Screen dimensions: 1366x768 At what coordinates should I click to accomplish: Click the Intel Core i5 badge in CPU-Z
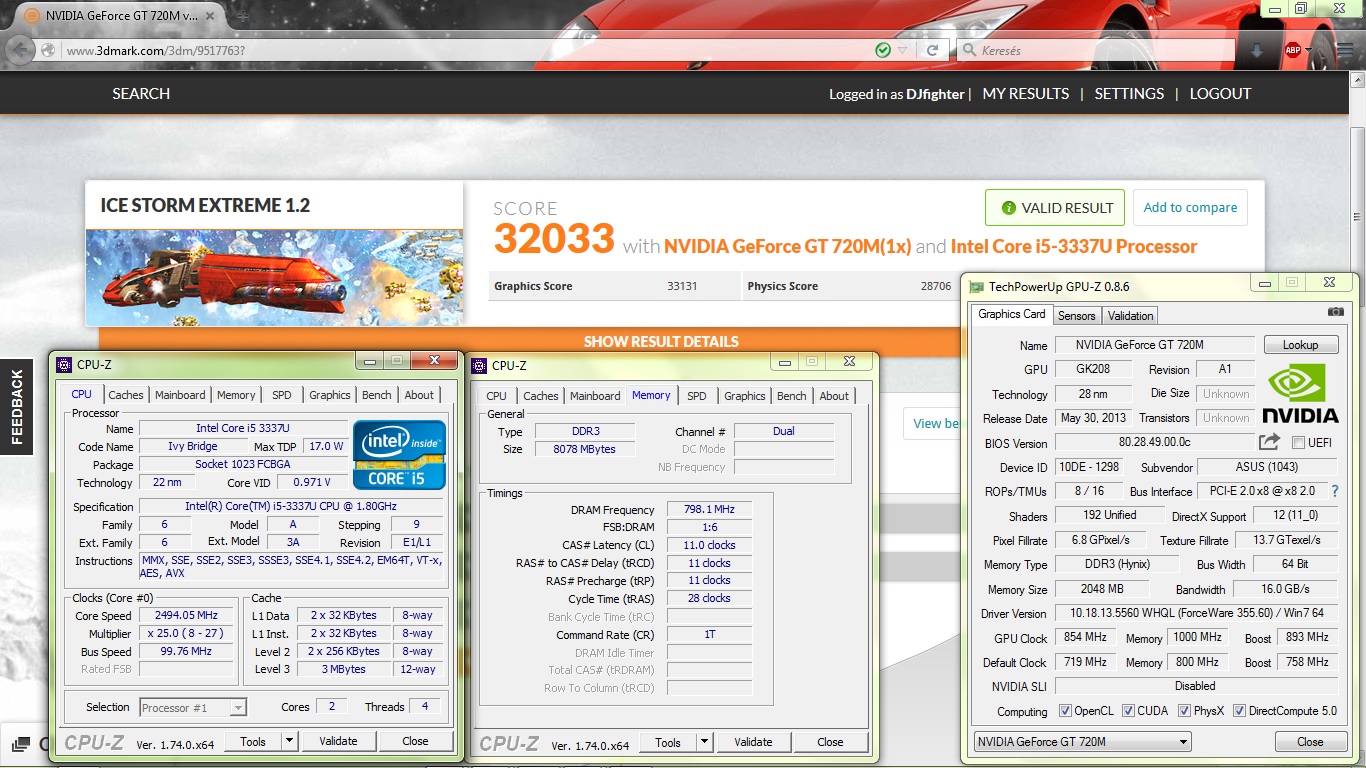(x=399, y=455)
